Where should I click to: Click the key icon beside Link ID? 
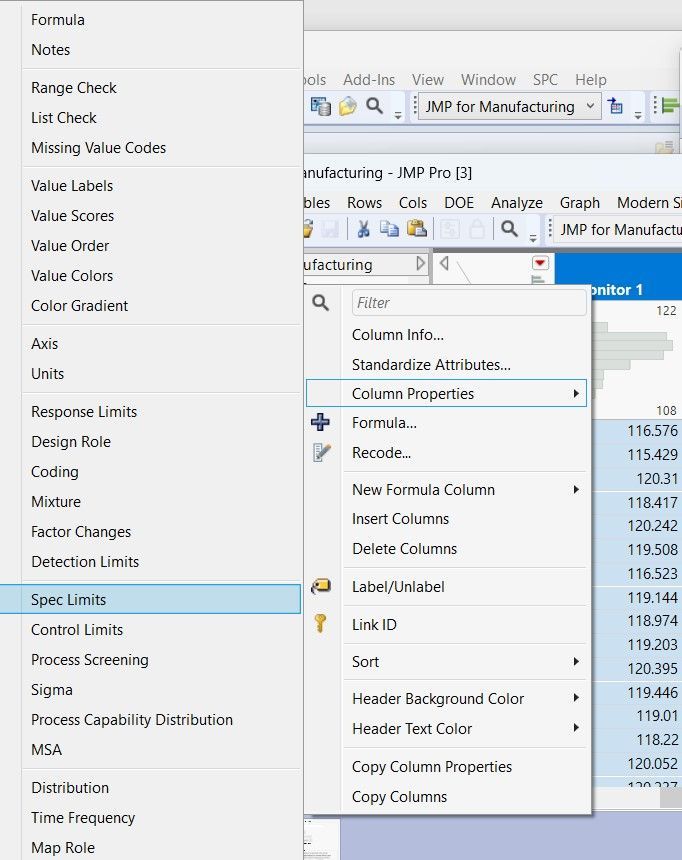320,624
